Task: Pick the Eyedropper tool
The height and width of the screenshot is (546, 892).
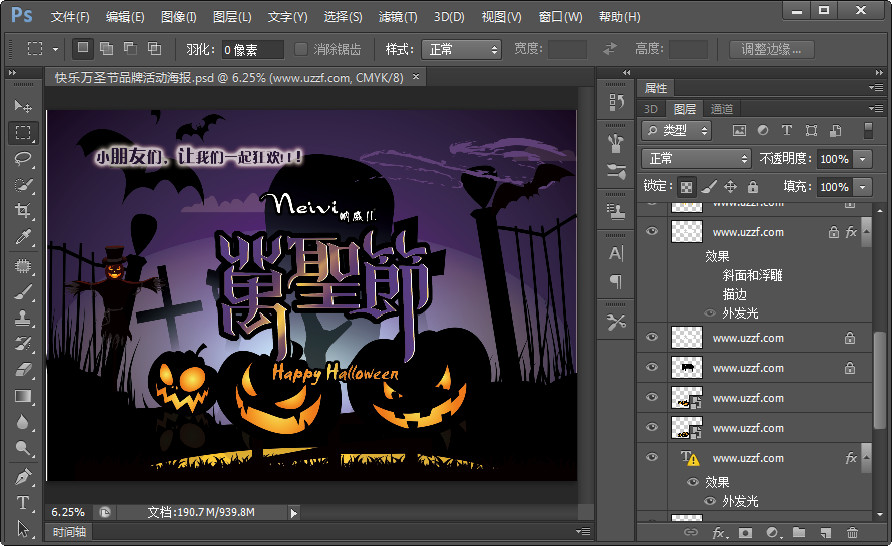Action: coord(22,237)
